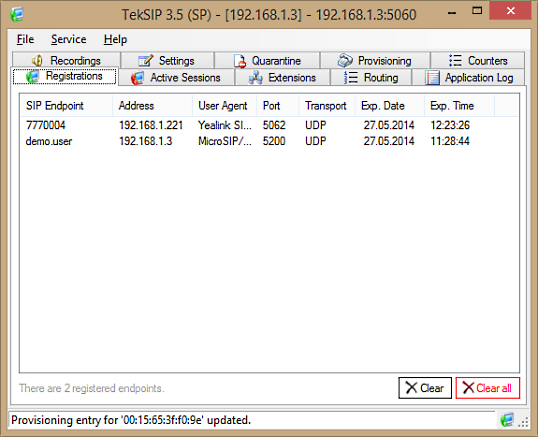The image size is (538, 437).
Task: Click the Quarantine tab document icon
Action: tap(240, 61)
